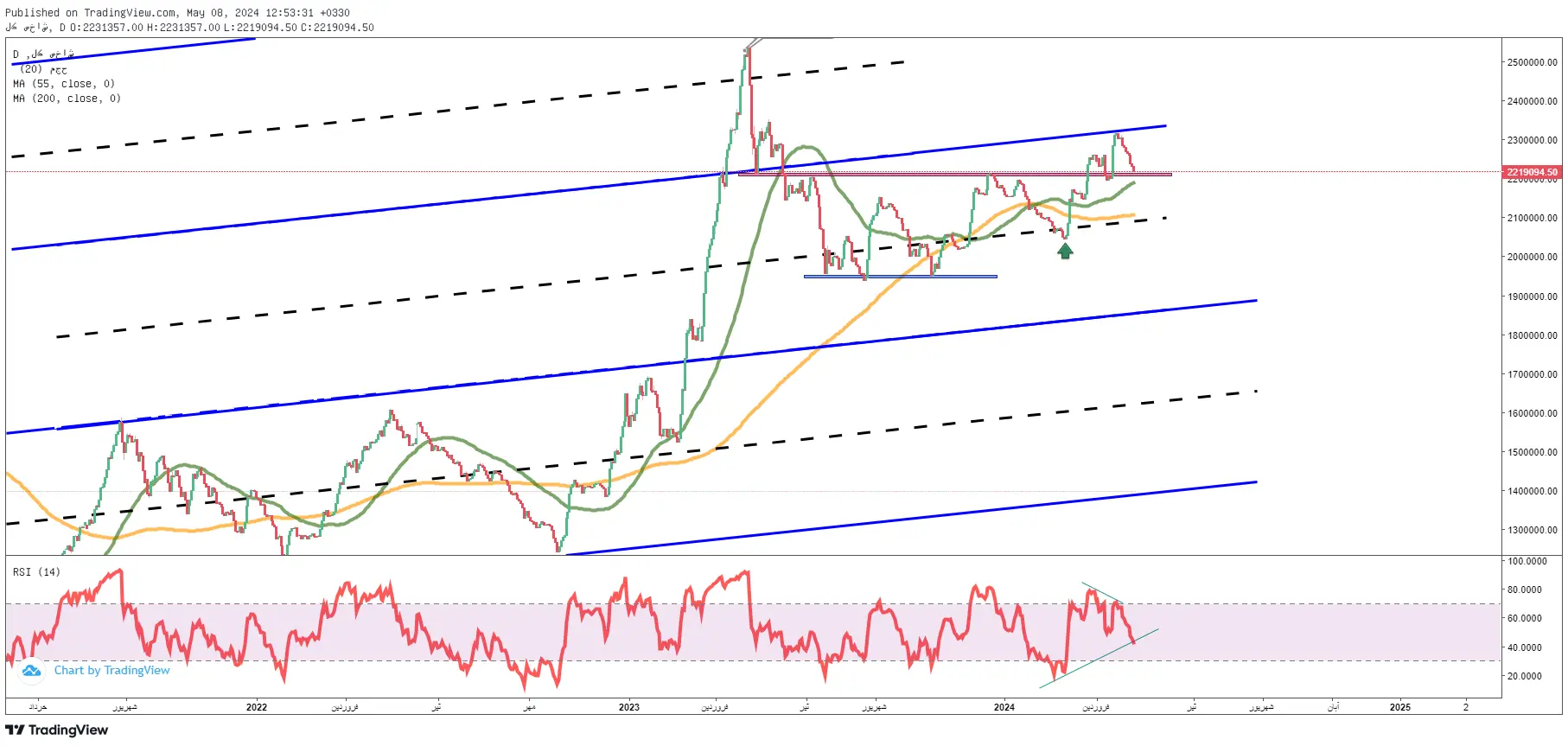
Task: Click the 80.0000 RSI scale label
Action: pos(1525,590)
